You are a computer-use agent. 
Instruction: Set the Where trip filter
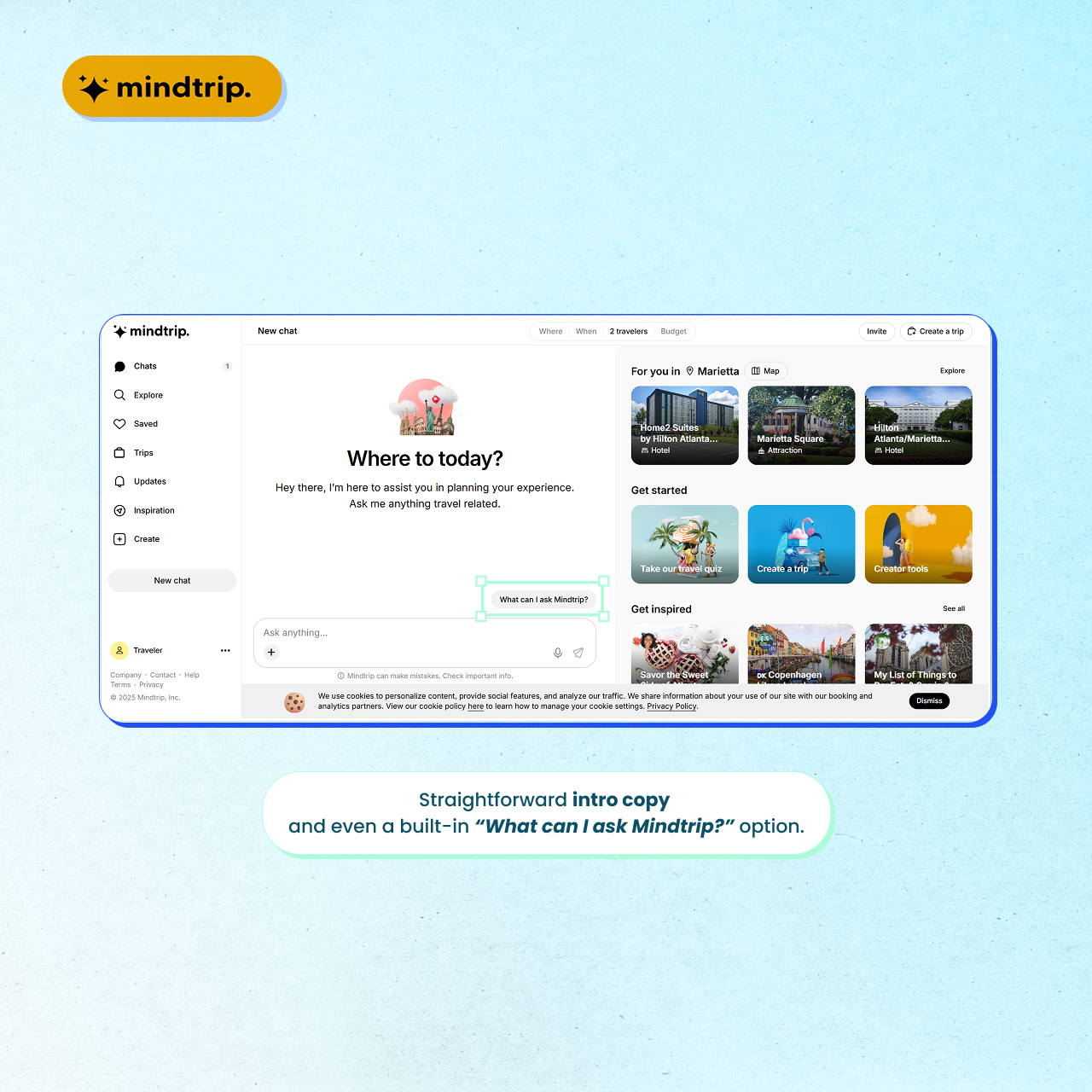coord(550,332)
